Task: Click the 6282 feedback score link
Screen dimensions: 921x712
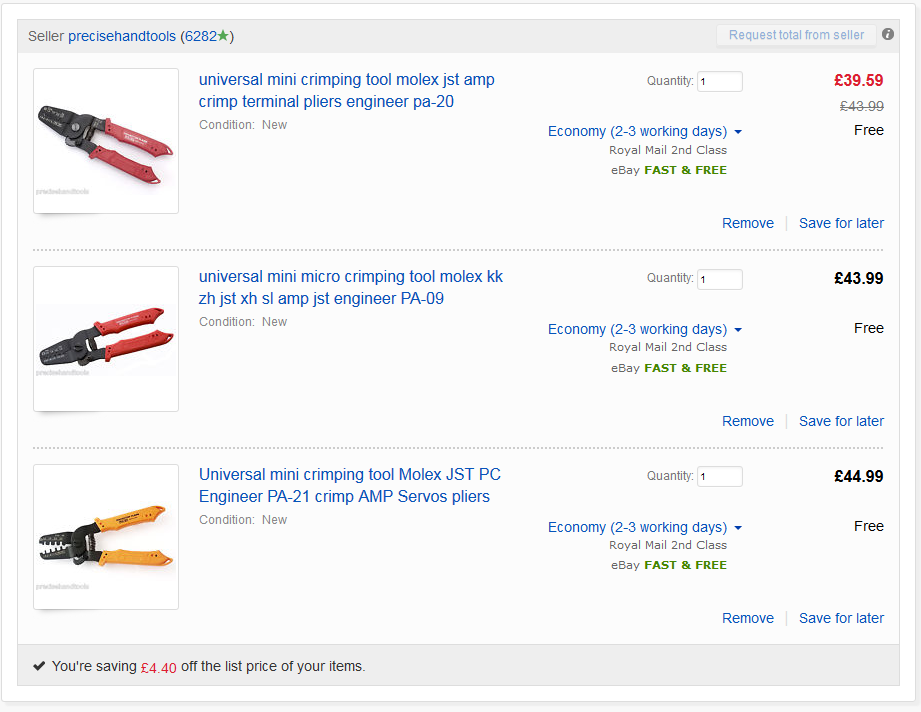Action: (x=202, y=36)
